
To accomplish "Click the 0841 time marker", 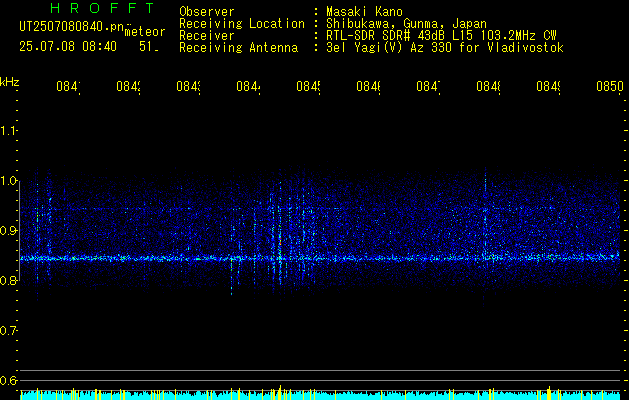I will pos(68,87).
